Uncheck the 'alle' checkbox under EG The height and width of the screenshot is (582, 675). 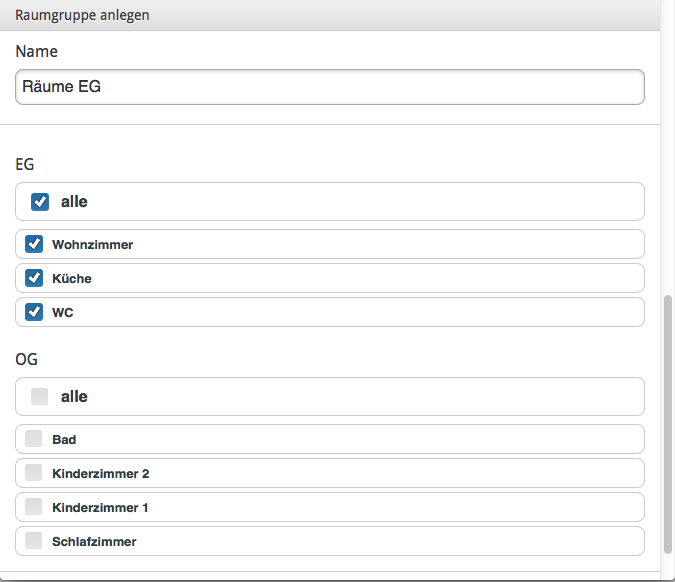coord(40,201)
